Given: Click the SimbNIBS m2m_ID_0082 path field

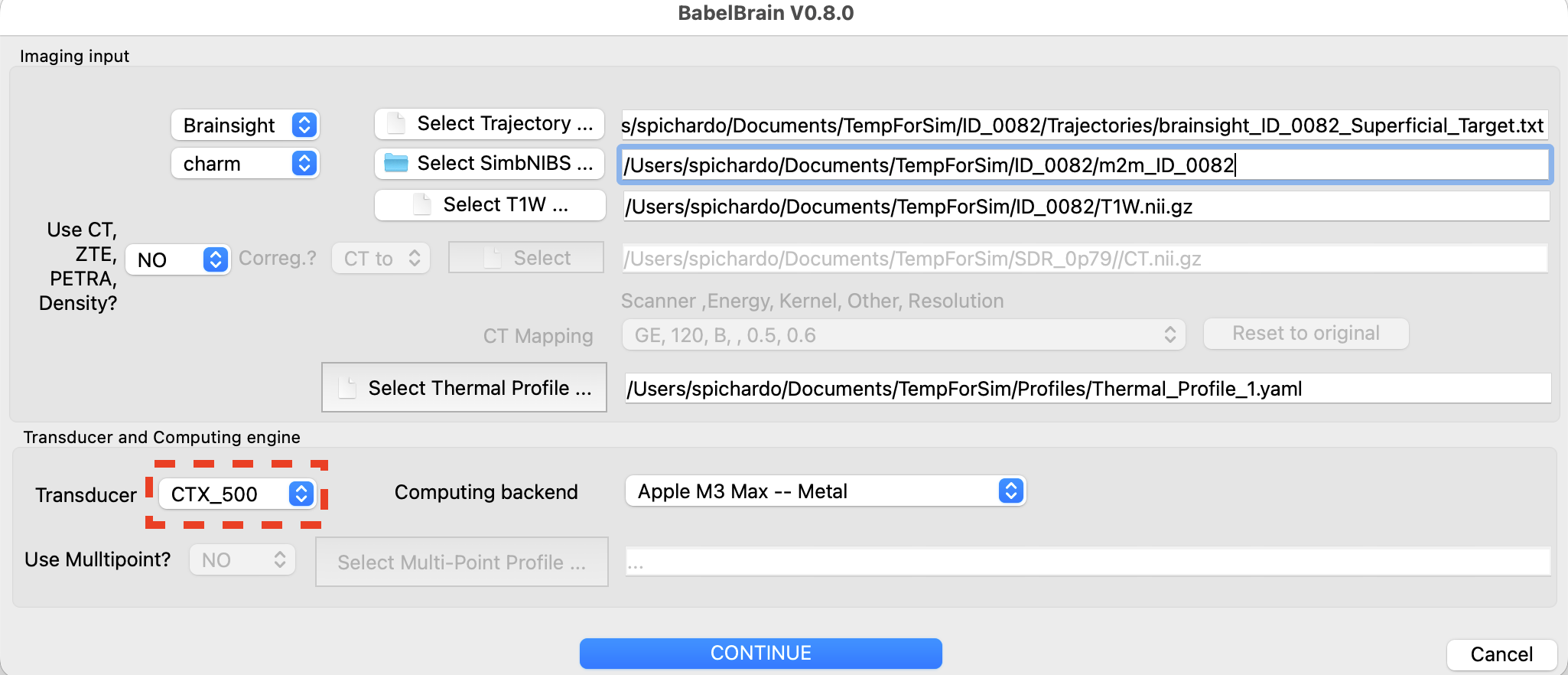Looking at the screenshot, I should click(x=1084, y=165).
